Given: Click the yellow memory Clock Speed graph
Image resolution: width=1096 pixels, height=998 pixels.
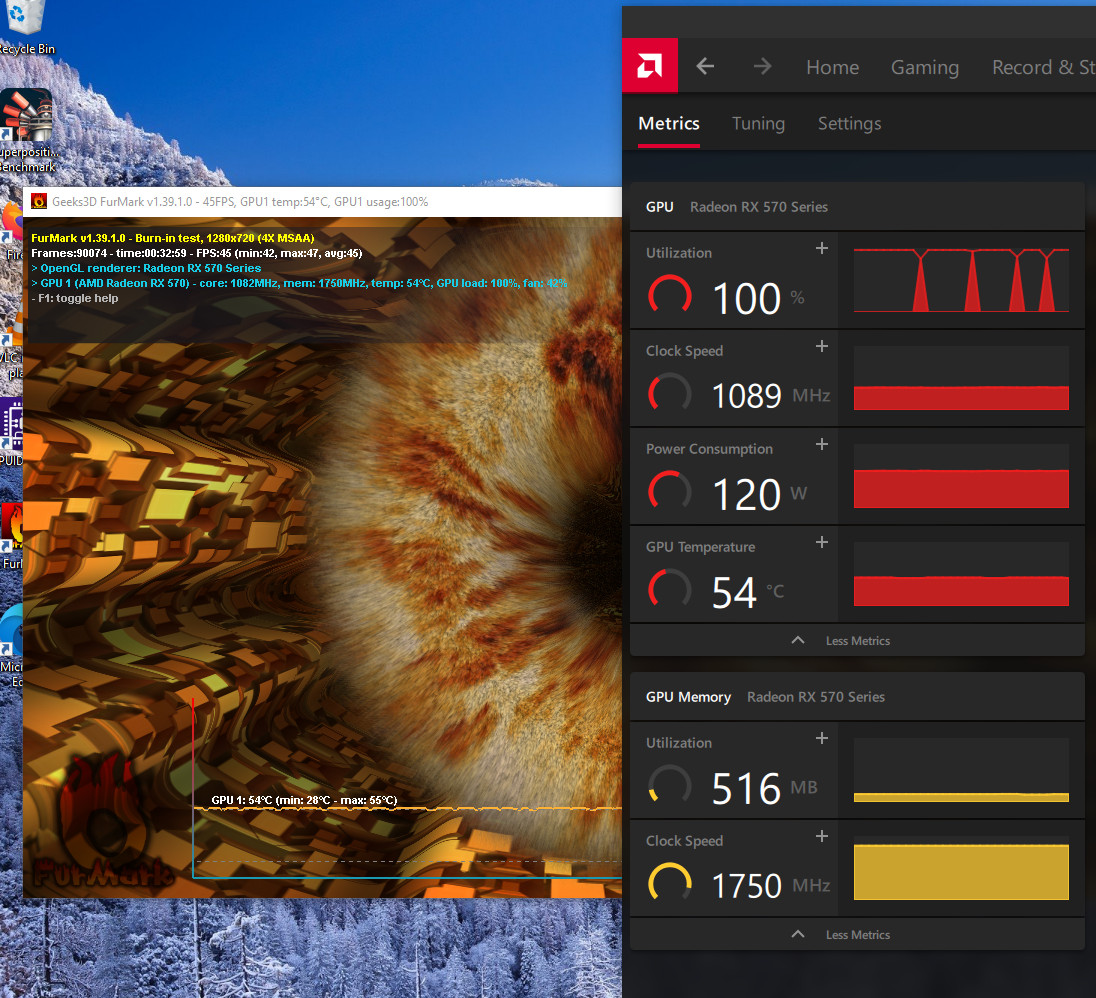Looking at the screenshot, I should point(961,868).
